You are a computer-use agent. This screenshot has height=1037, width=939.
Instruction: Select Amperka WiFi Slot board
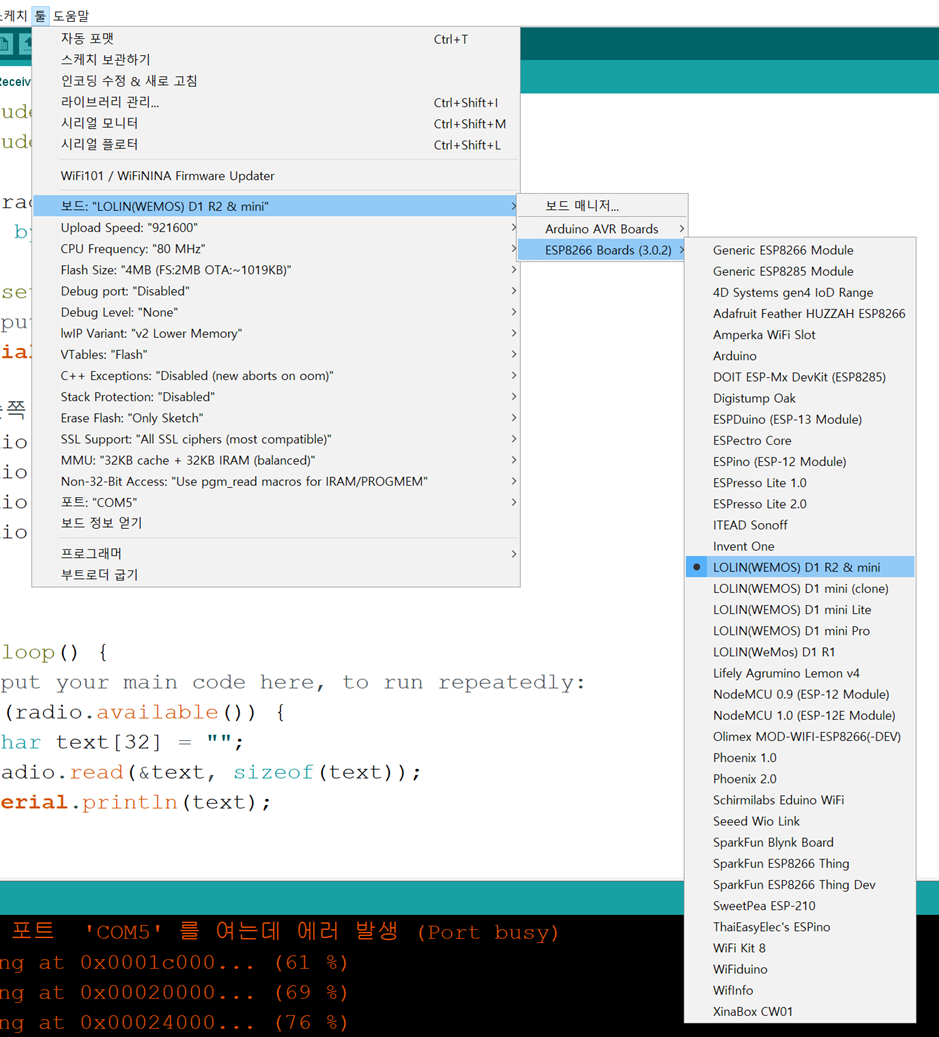click(x=800, y=335)
